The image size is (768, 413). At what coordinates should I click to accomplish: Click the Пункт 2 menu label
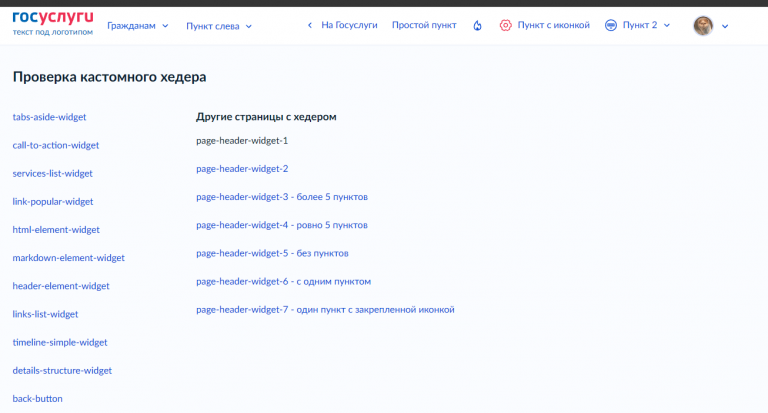(x=640, y=25)
